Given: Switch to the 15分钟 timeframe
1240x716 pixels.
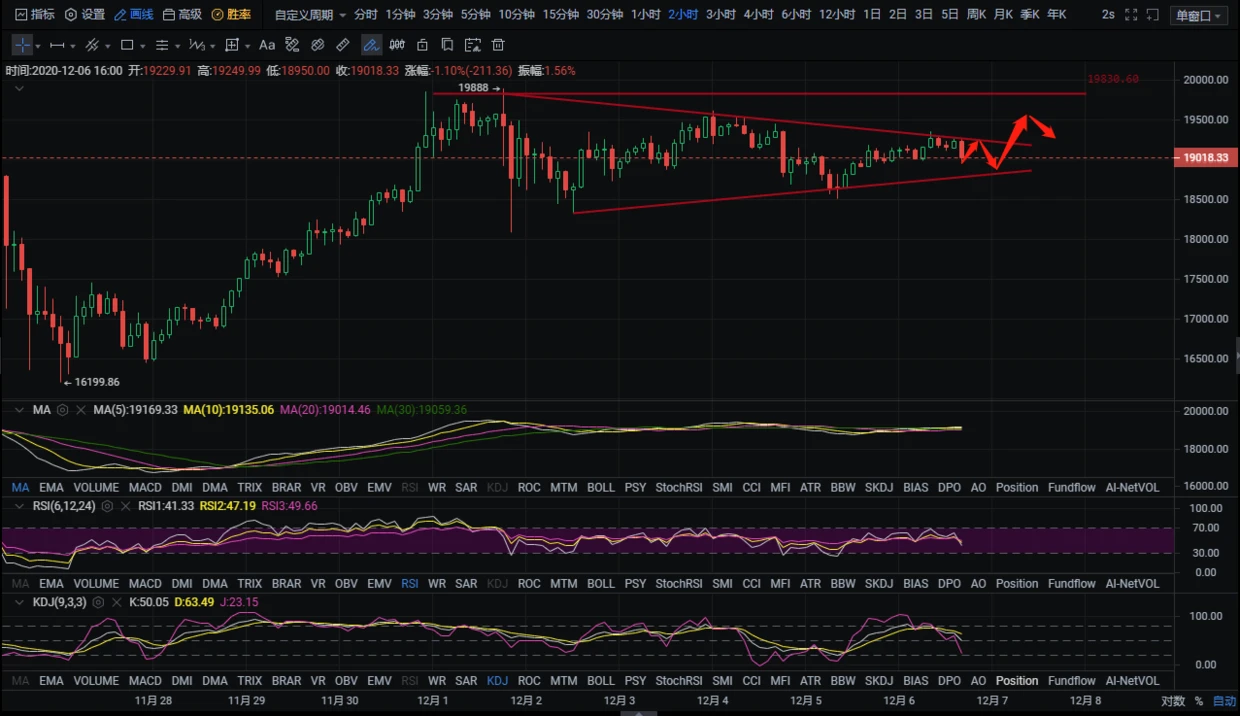Looking at the screenshot, I should (x=560, y=15).
